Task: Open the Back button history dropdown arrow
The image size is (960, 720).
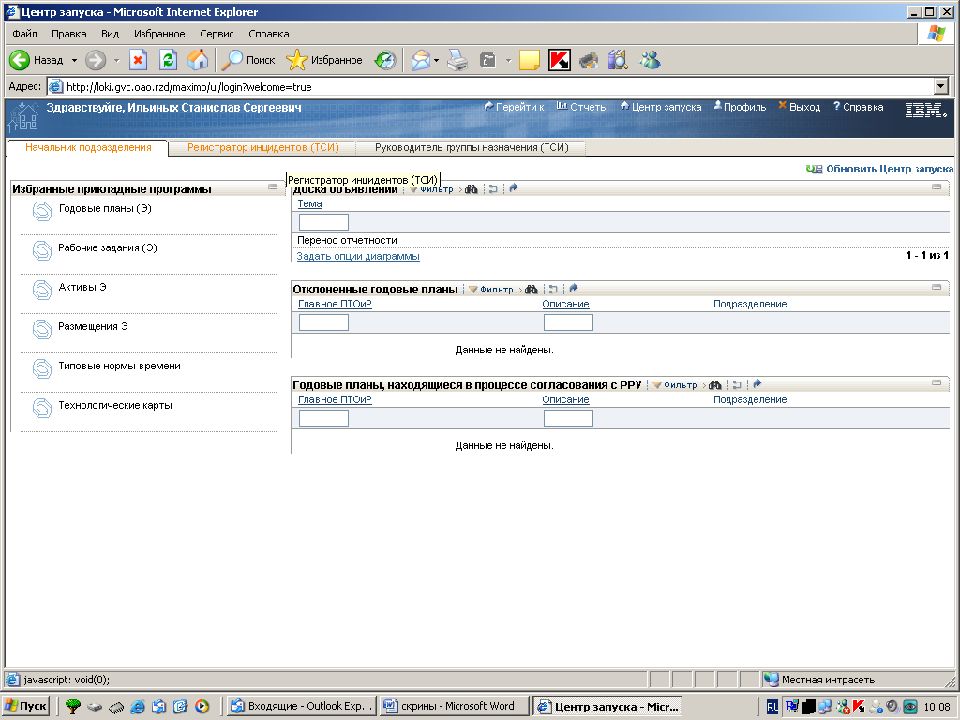Action: [74, 61]
